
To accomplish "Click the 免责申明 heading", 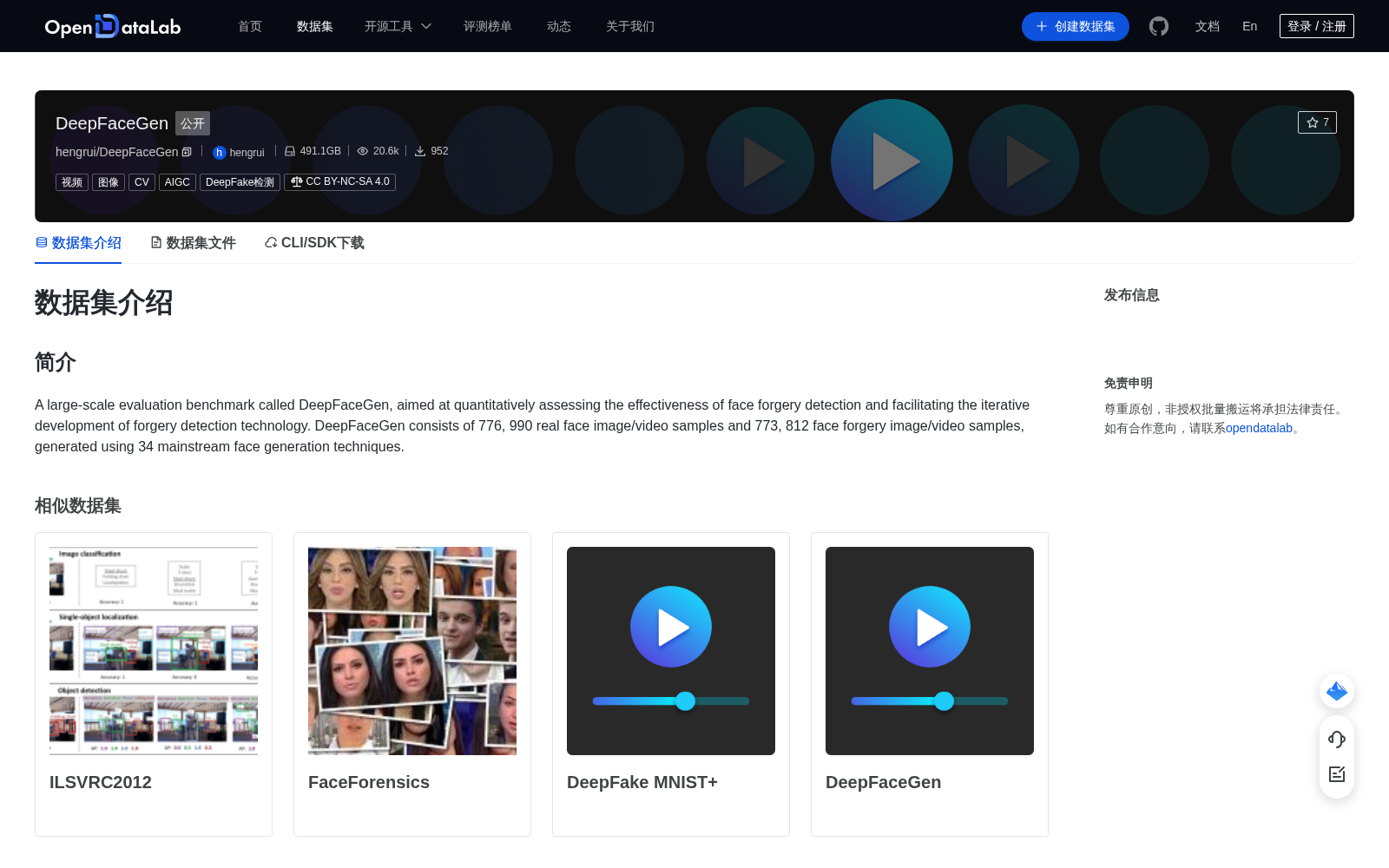I will (x=1129, y=383).
